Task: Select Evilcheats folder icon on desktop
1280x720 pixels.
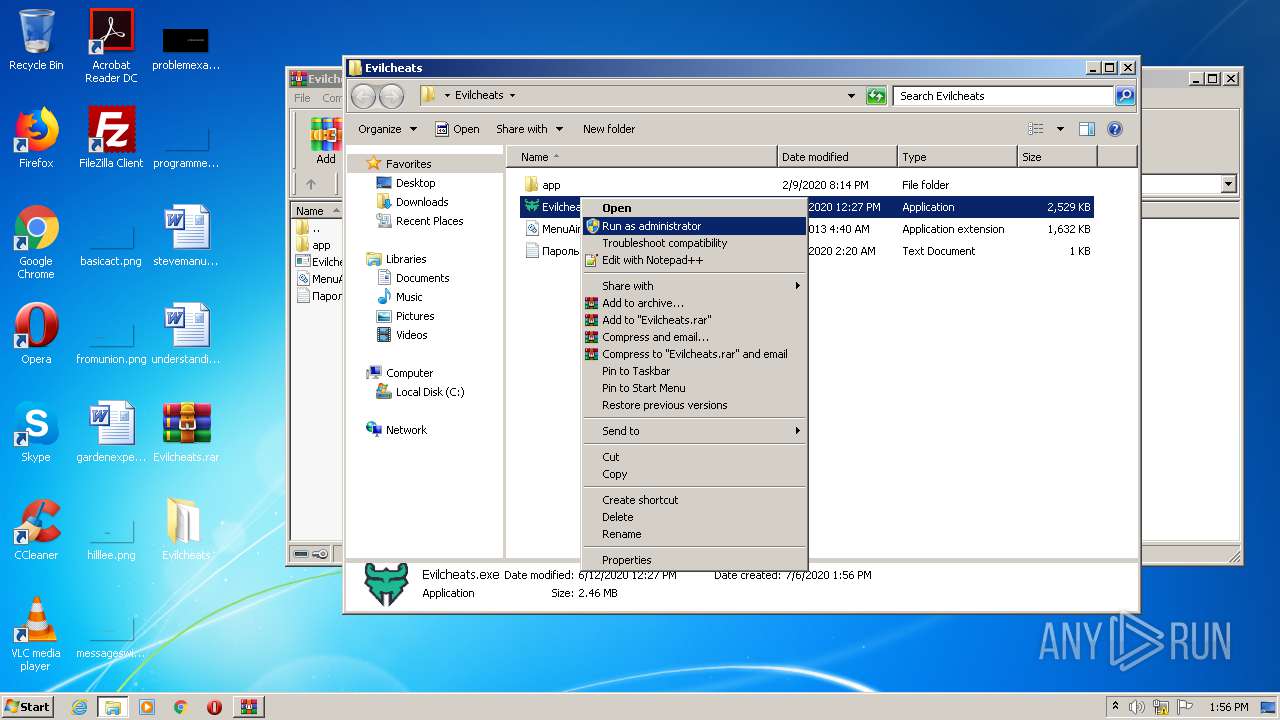Action: [x=186, y=529]
